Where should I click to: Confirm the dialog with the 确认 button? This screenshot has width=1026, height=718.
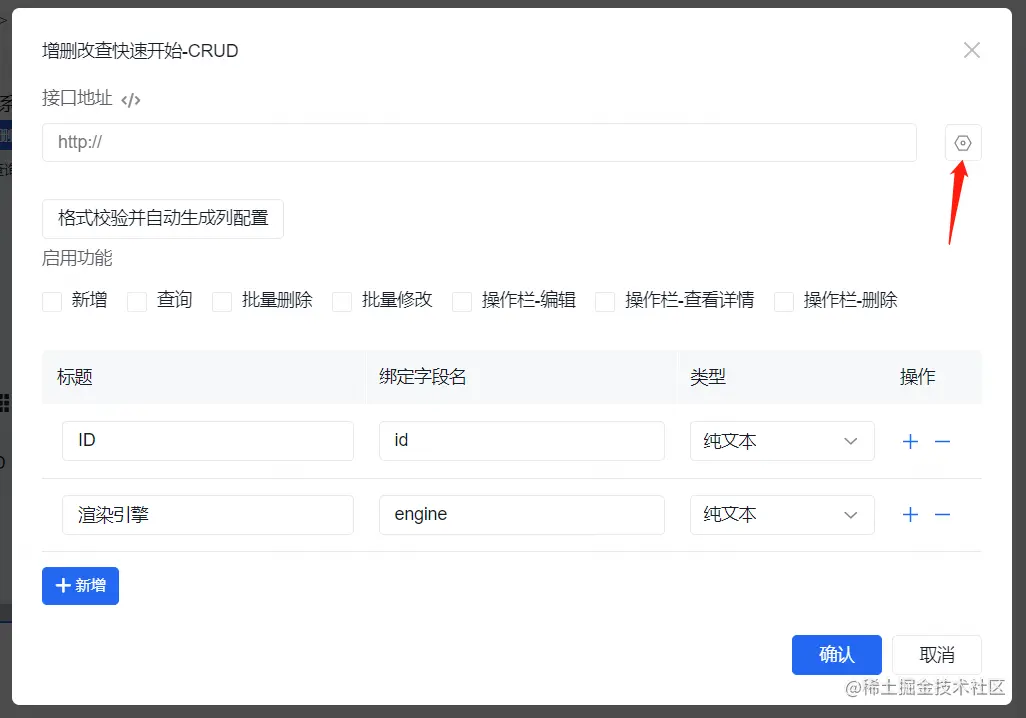[836, 654]
